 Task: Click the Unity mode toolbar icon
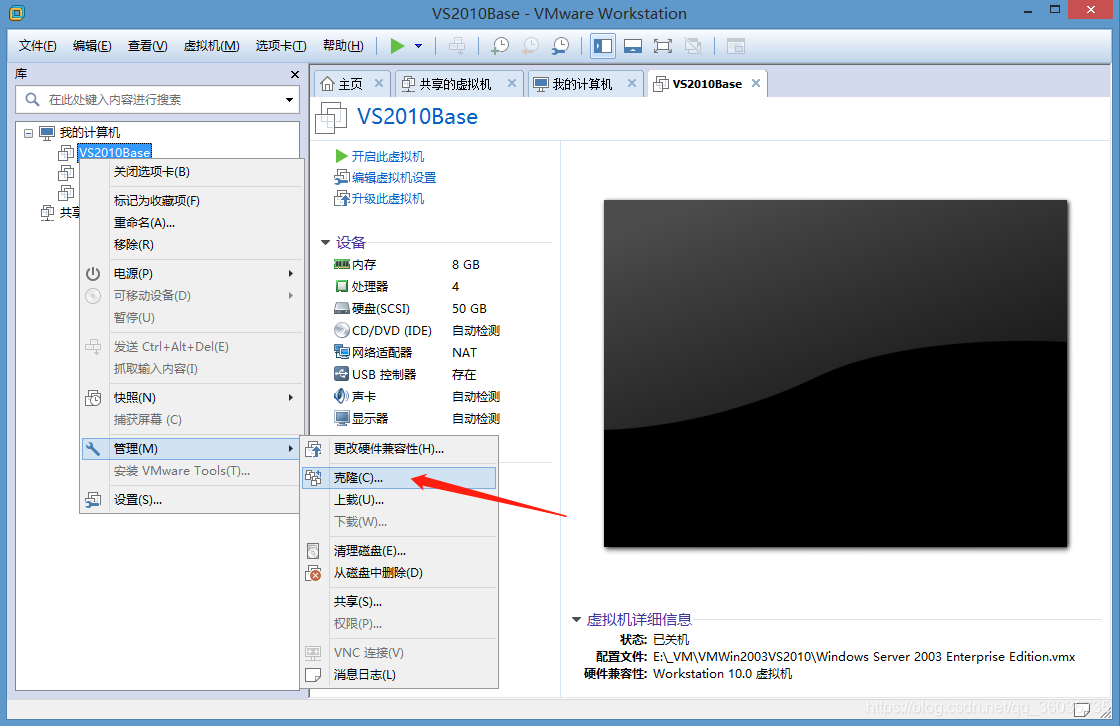tap(693, 46)
